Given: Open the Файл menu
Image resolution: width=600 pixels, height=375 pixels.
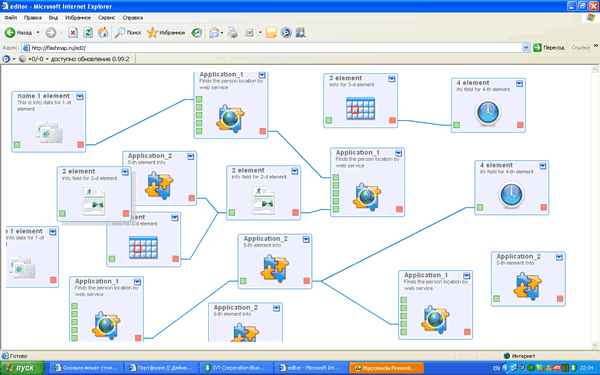Looking at the screenshot, I should (x=11, y=18).
